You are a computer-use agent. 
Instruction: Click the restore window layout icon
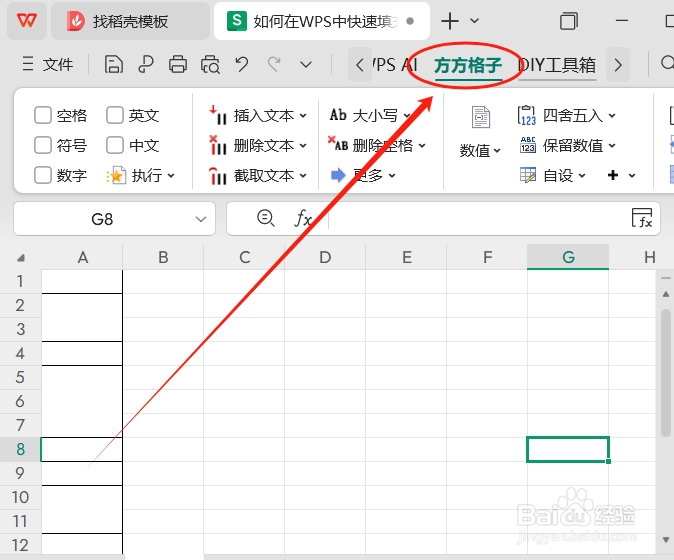click(x=569, y=21)
